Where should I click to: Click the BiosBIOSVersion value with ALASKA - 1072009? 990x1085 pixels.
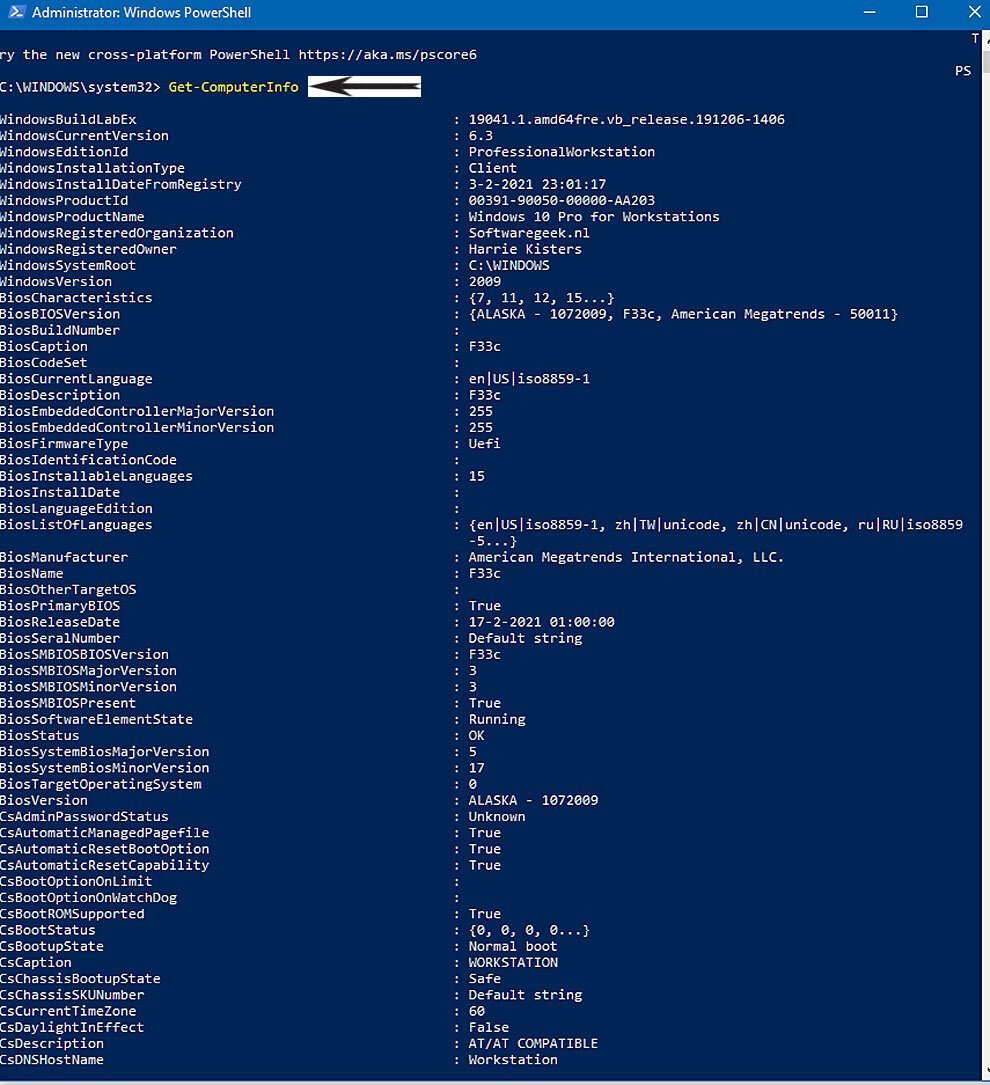[683, 314]
